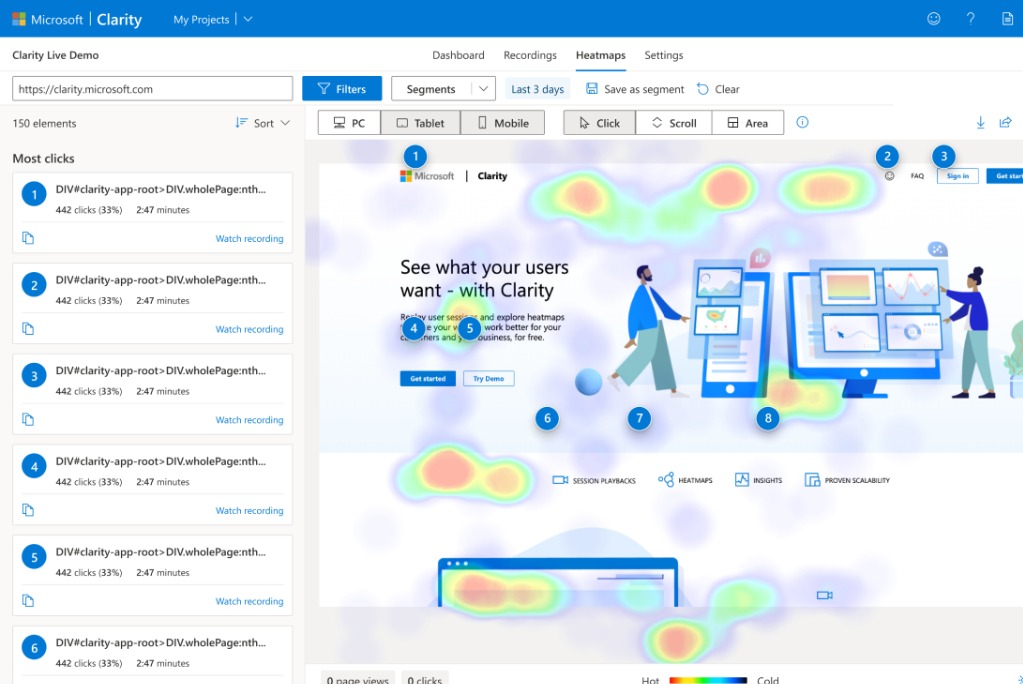Viewport: 1023px width, 684px height.
Task: Click Get started button in hero preview
Action: [427, 379]
